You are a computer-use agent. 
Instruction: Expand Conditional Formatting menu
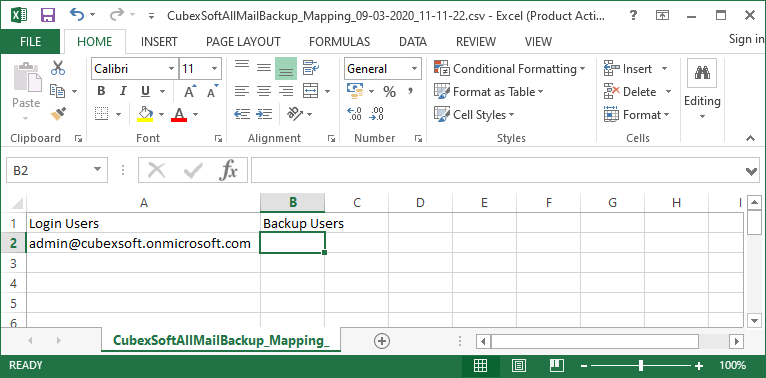(x=510, y=69)
